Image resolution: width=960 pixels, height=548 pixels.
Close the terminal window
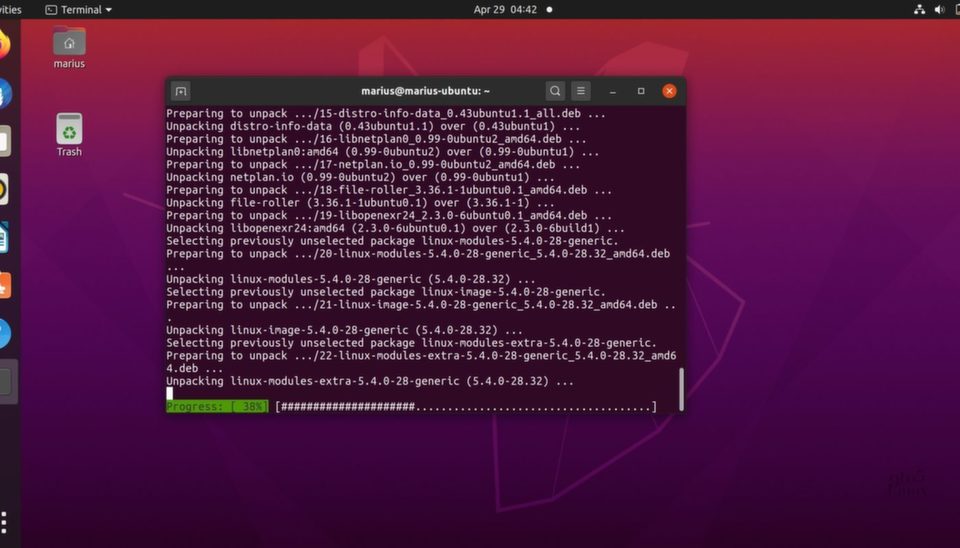669,91
